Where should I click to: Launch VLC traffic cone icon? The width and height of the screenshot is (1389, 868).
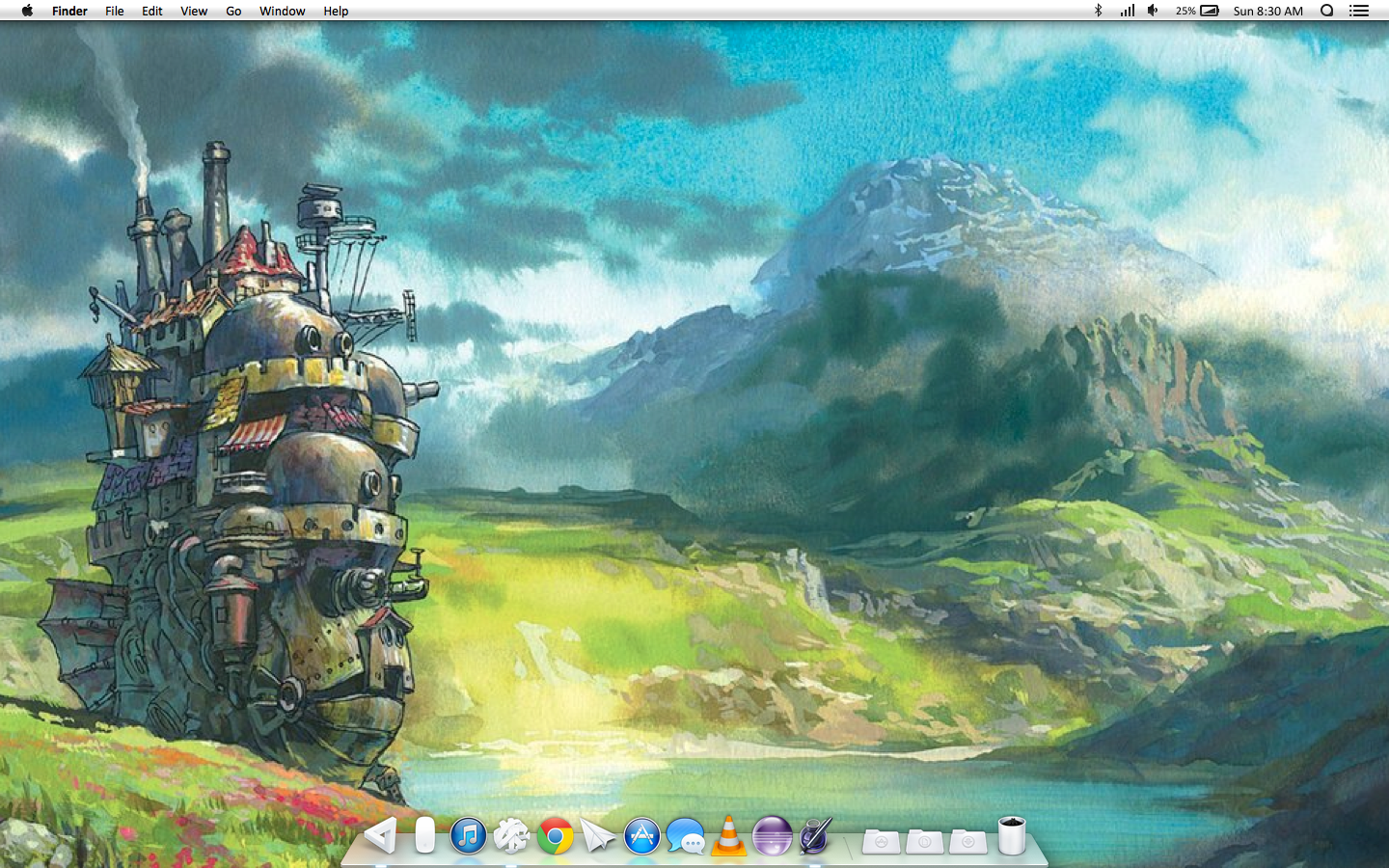click(x=729, y=835)
